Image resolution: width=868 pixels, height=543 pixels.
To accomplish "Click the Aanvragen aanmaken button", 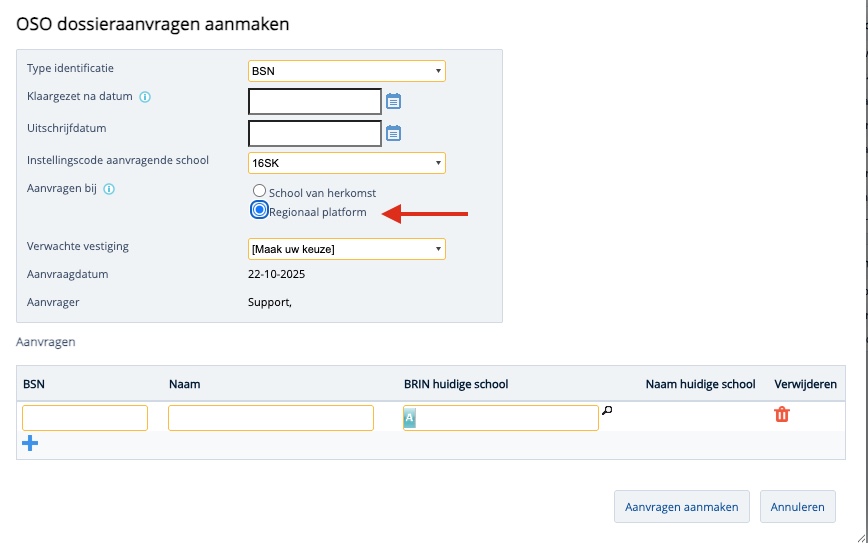I will tap(681, 507).
